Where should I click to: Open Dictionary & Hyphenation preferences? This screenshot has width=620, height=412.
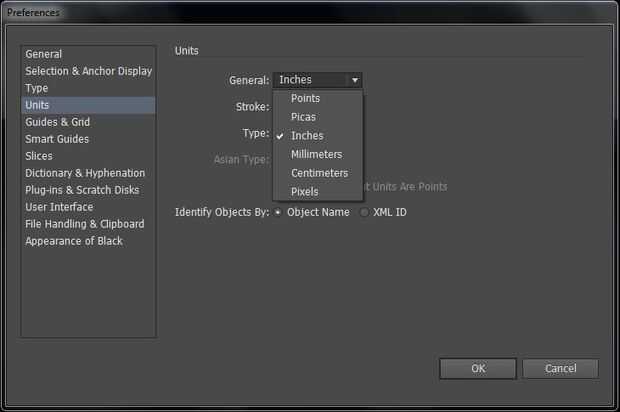click(x=89, y=173)
